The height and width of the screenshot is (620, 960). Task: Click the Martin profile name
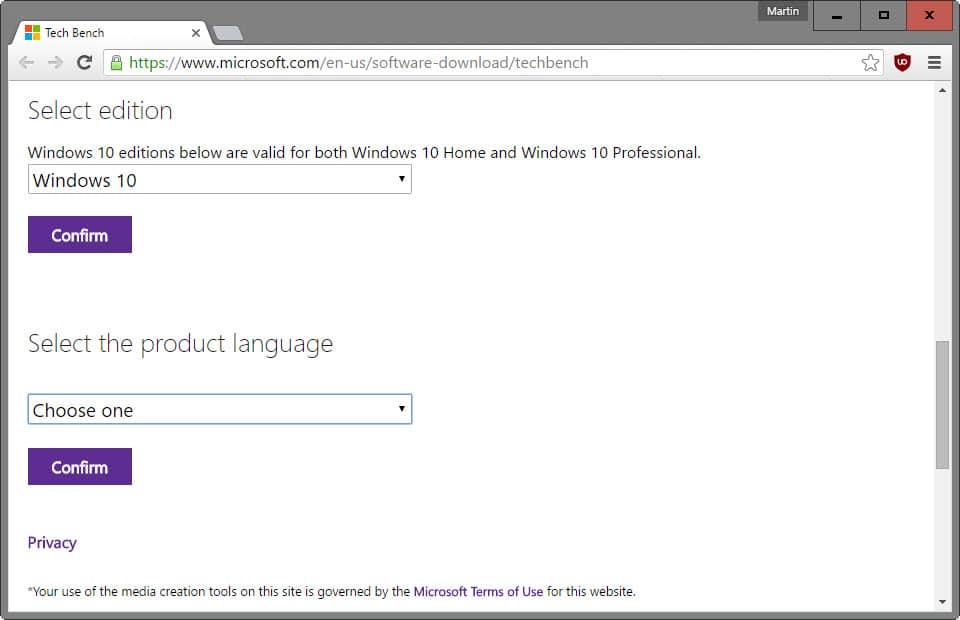coord(783,11)
